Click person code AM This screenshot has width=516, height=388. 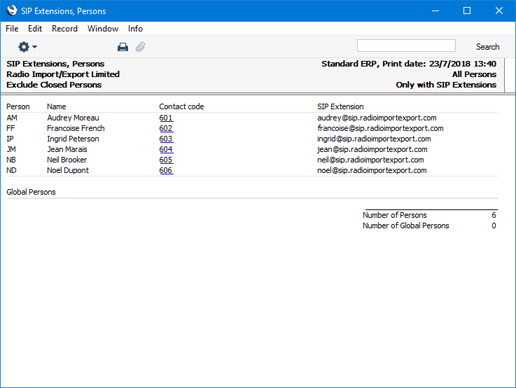[12, 118]
